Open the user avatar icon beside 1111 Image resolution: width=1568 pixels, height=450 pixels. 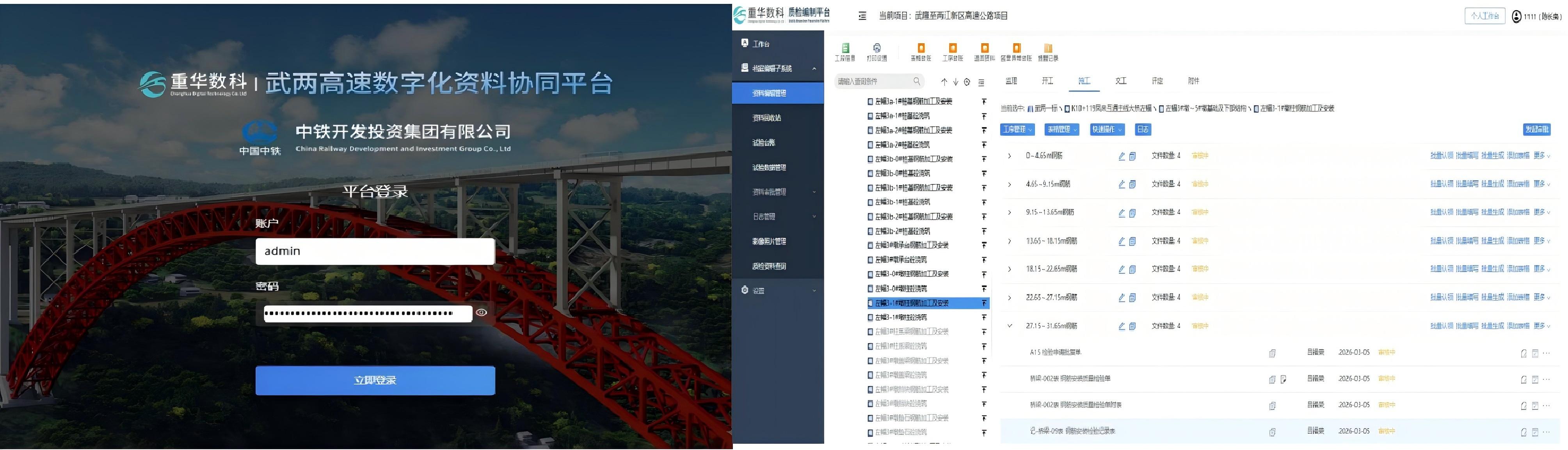1516,16
